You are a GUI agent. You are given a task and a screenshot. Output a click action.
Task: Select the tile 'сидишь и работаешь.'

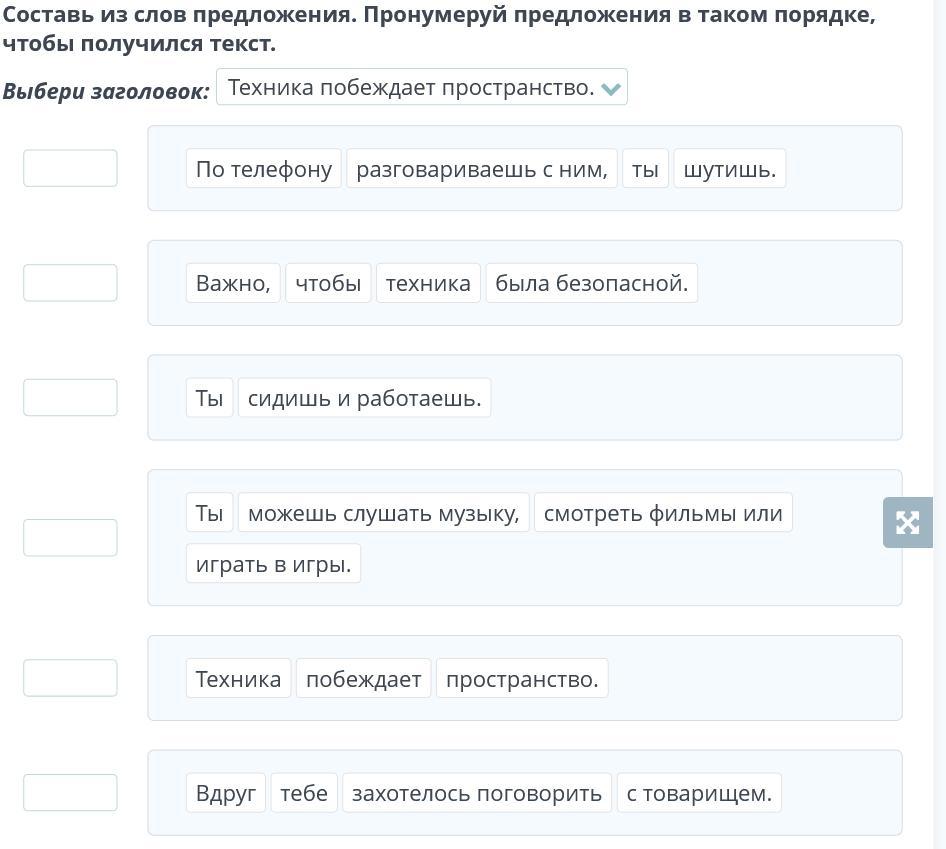coord(364,398)
